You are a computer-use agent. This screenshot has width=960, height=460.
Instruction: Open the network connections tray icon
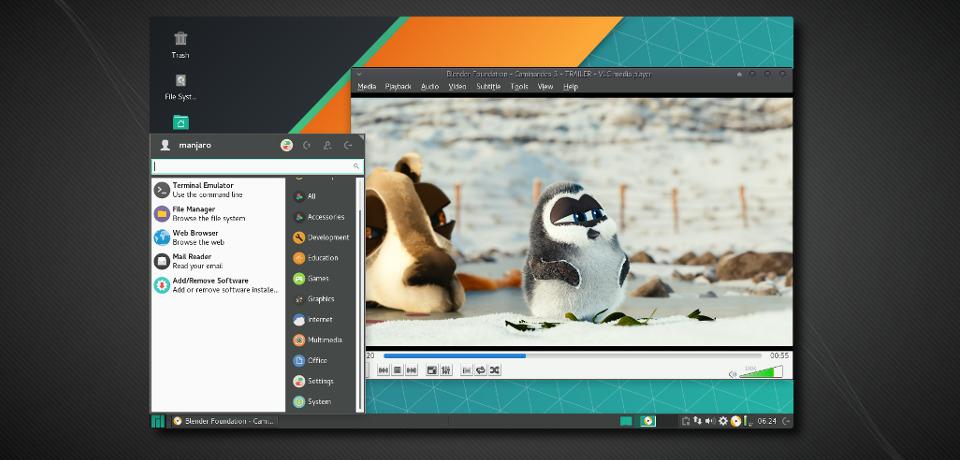698,421
